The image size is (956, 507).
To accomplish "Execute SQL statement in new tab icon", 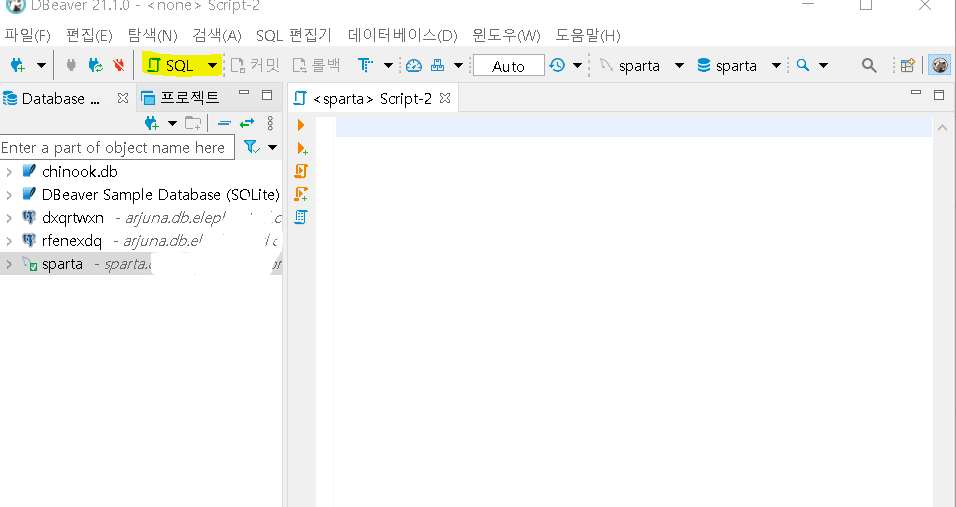I will coord(302,148).
